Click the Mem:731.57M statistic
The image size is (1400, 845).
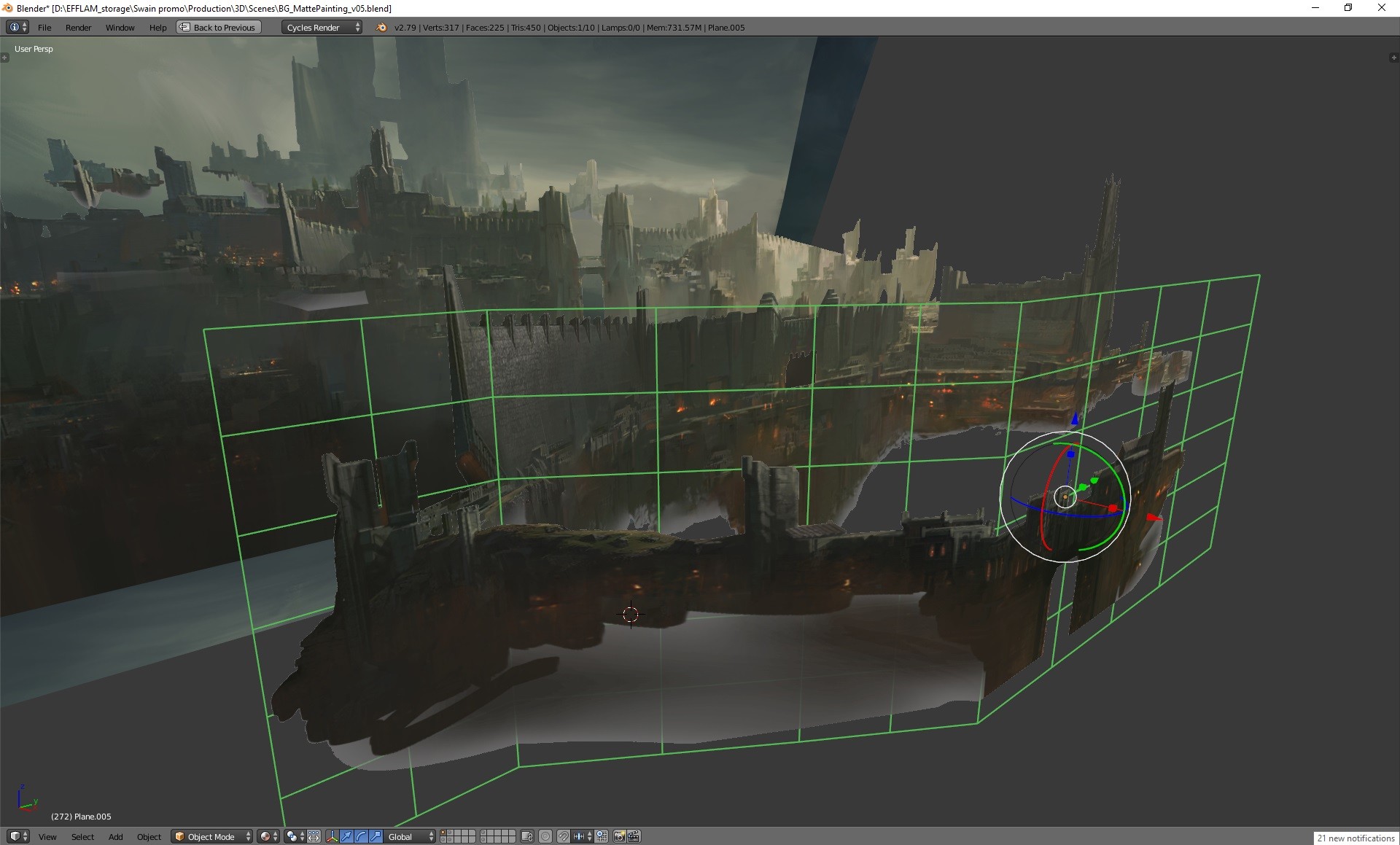674,28
